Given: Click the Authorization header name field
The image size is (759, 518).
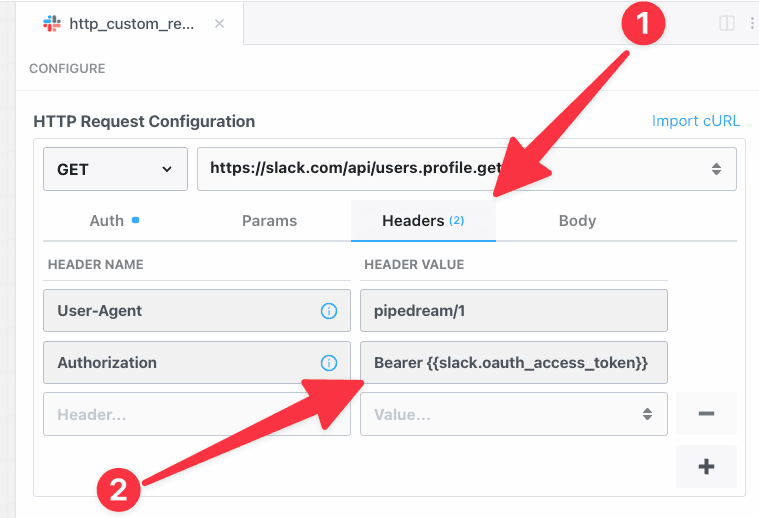Looking at the screenshot, I should pos(197,363).
